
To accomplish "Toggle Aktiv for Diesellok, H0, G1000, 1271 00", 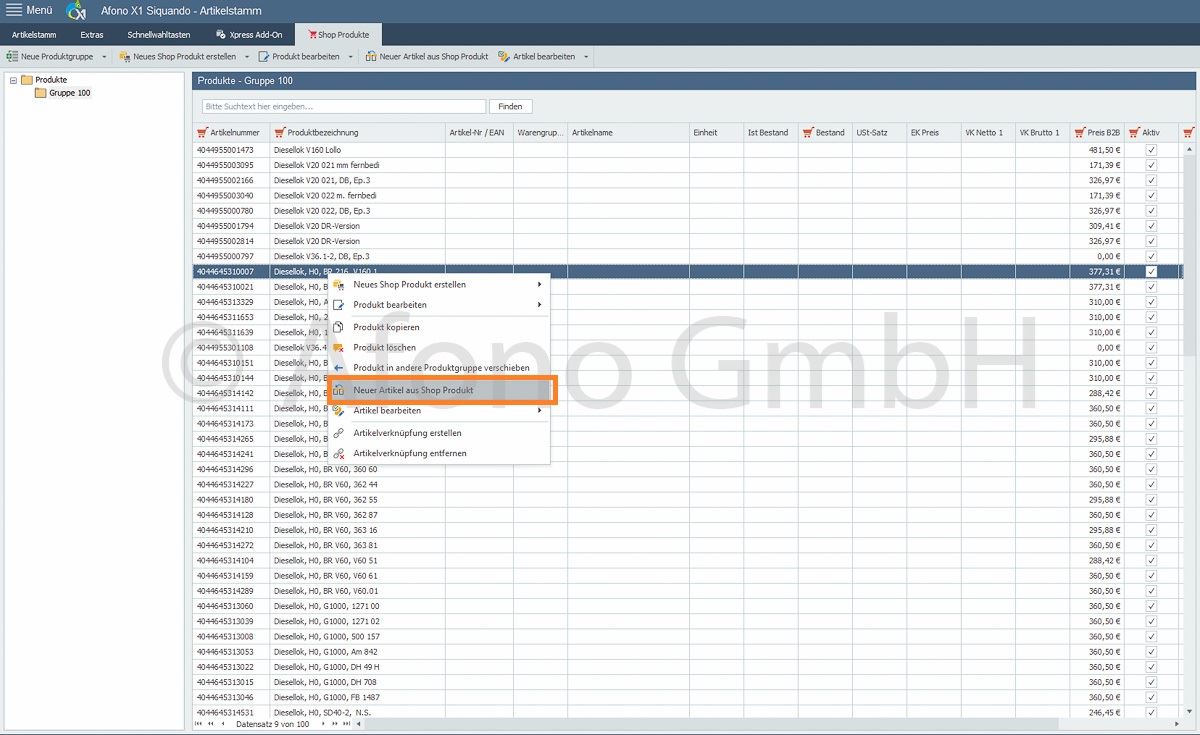I will click(x=1151, y=606).
